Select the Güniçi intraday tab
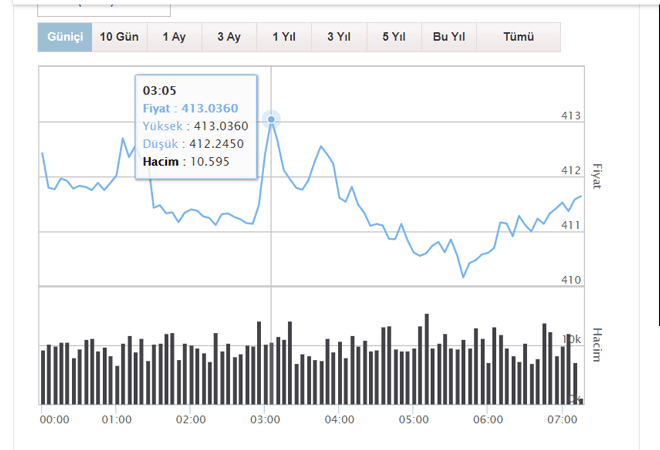The height and width of the screenshot is (450, 660). pyautogui.click(x=65, y=37)
